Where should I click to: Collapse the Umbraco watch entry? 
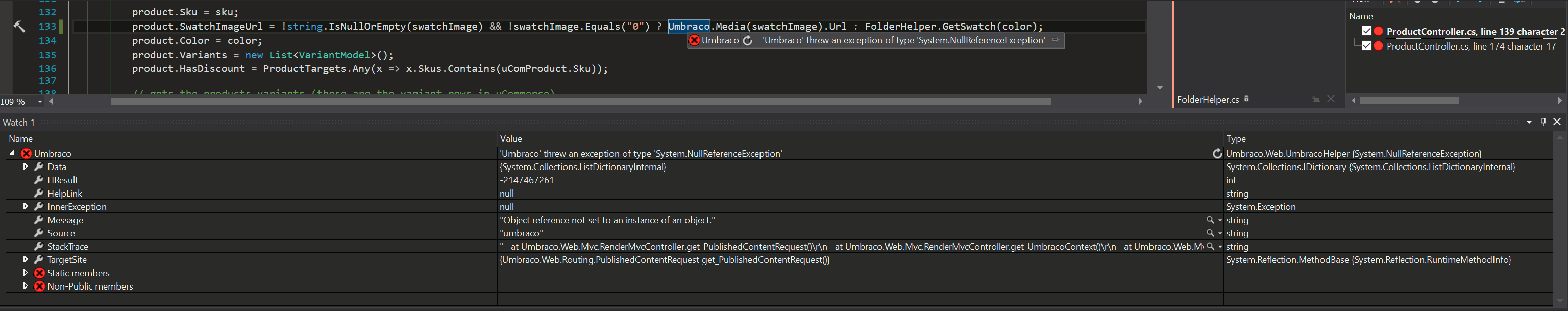(x=12, y=153)
